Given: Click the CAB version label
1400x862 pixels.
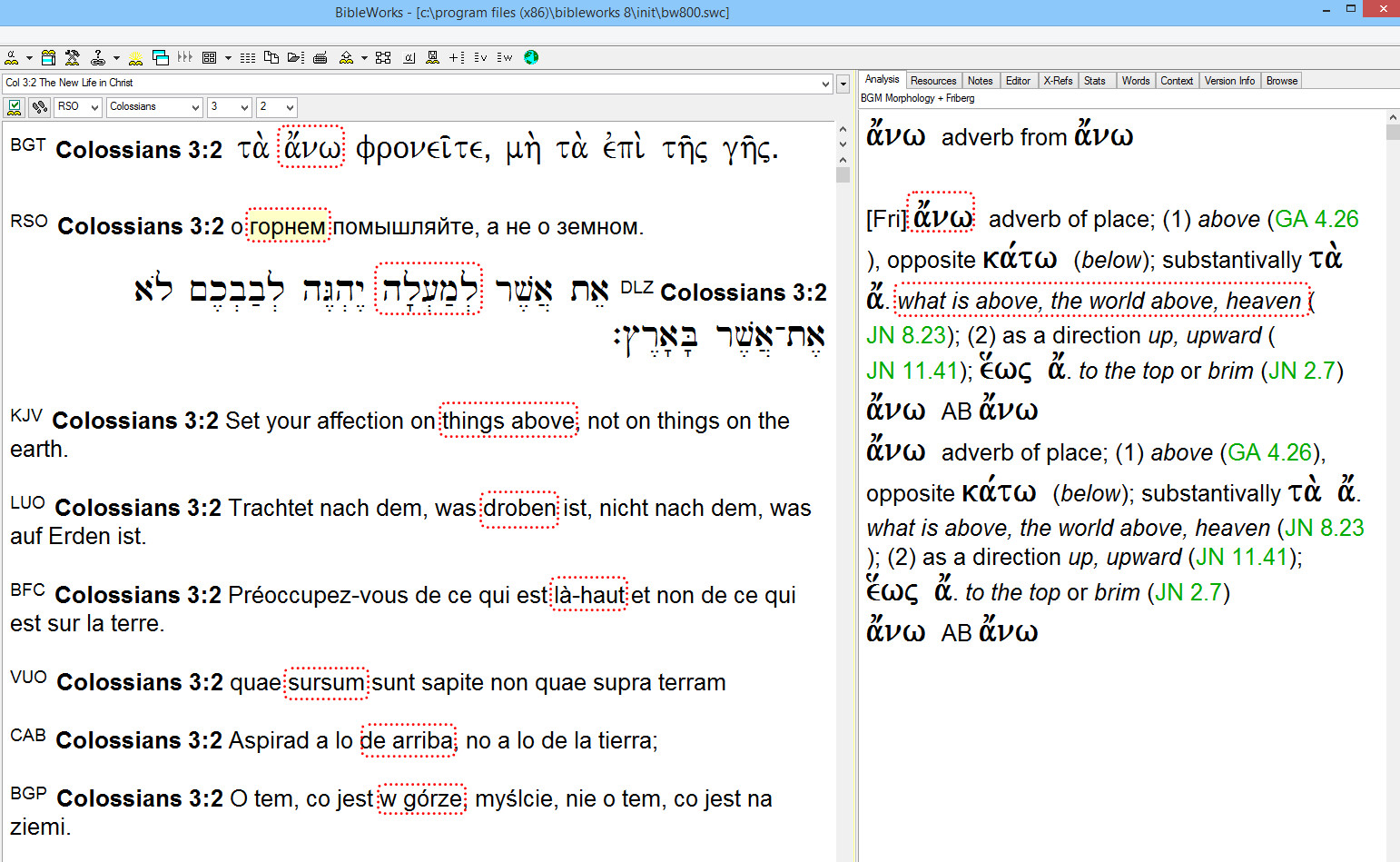Looking at the screenshot, I should 28,736.
